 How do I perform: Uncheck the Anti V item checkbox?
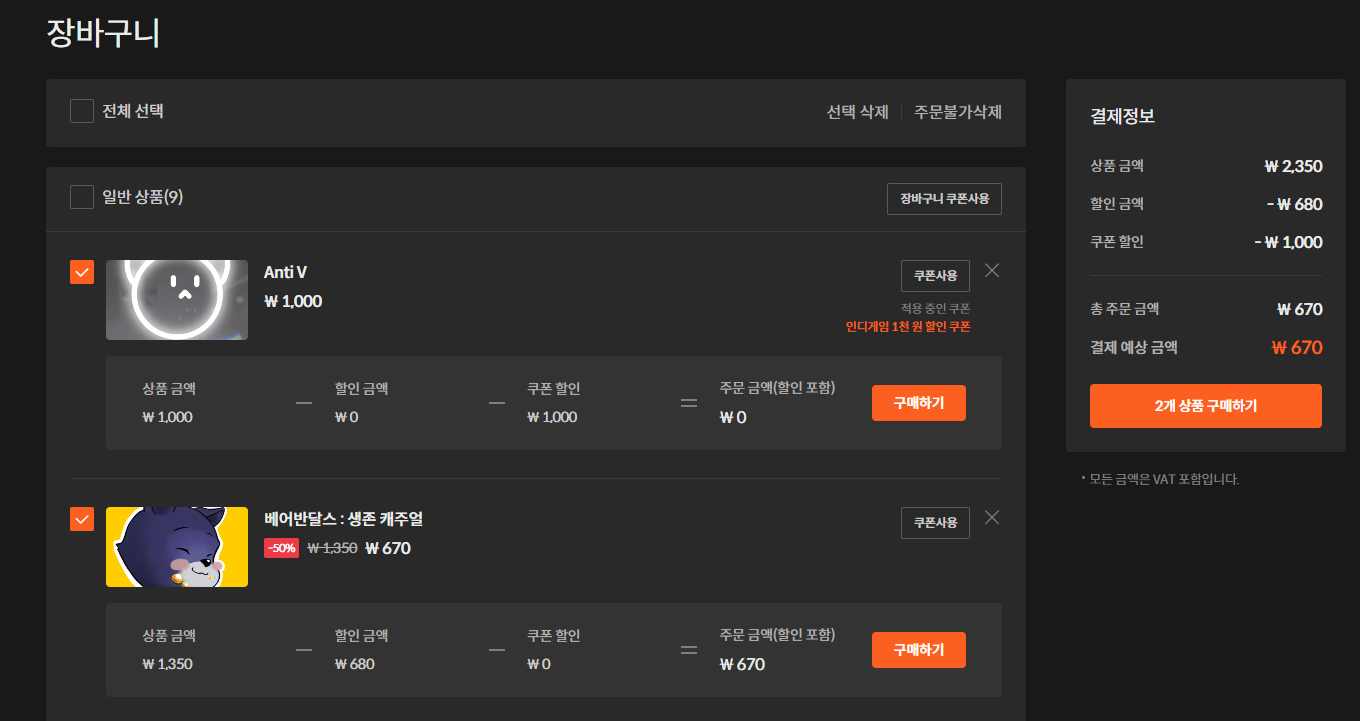(82, 272)
